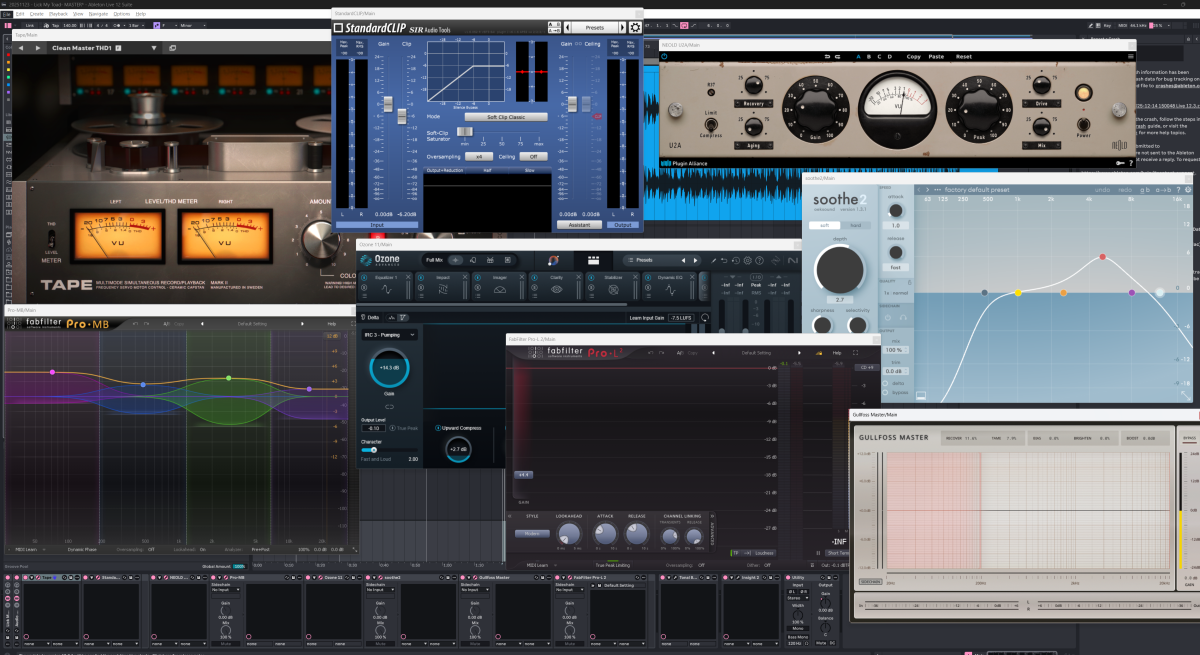Select the Imager module in Ozone
The width and height of the screenshot is (1200, 655).
click(x=499, y=286)
